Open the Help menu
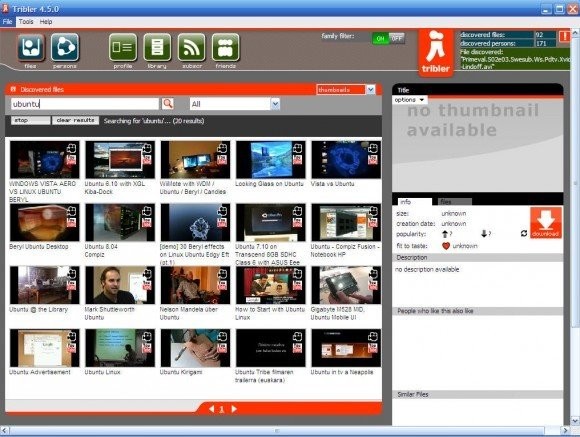This screenshot has height=437, width=580. click(x=46, y=21)
